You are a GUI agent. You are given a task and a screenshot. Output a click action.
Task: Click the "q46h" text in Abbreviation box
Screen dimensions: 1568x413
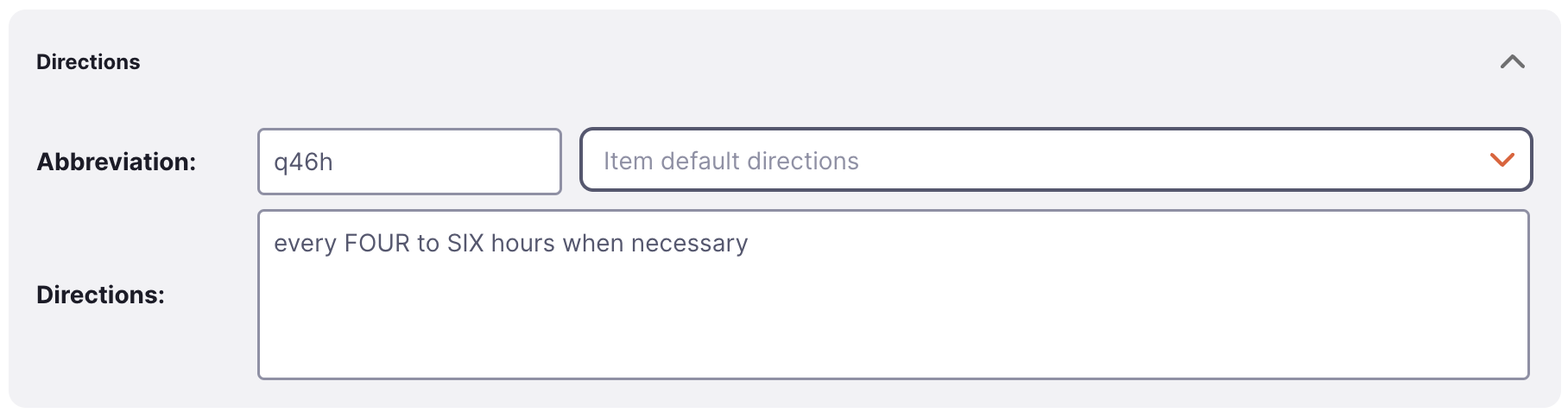(303, 162)
